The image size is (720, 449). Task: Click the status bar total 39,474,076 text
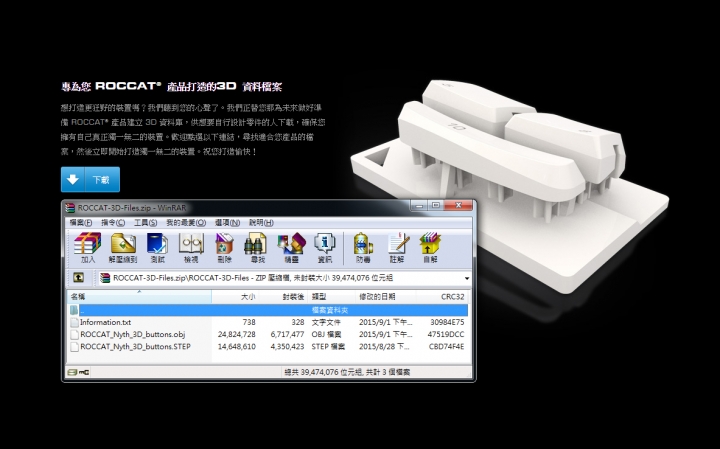[x=347, y=372]
